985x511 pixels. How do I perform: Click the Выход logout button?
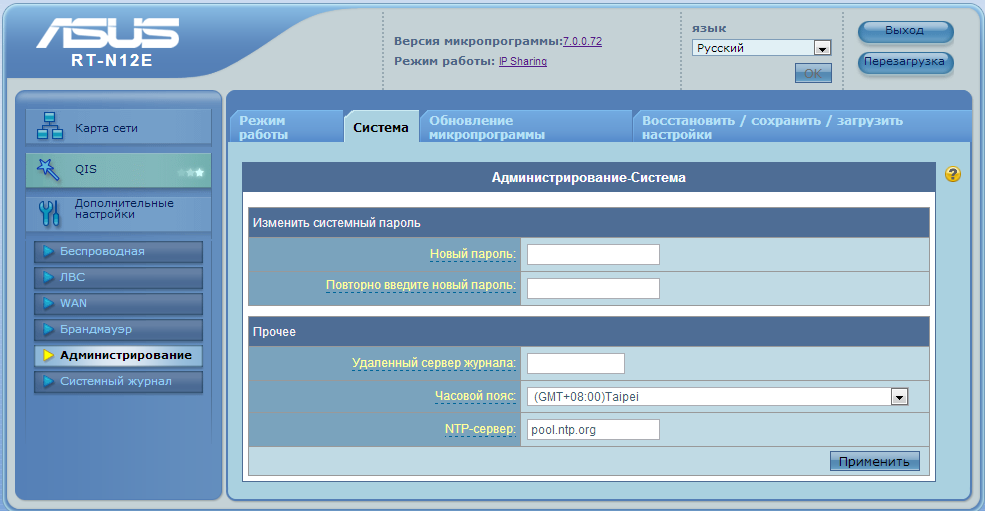(x=904, y=31)
